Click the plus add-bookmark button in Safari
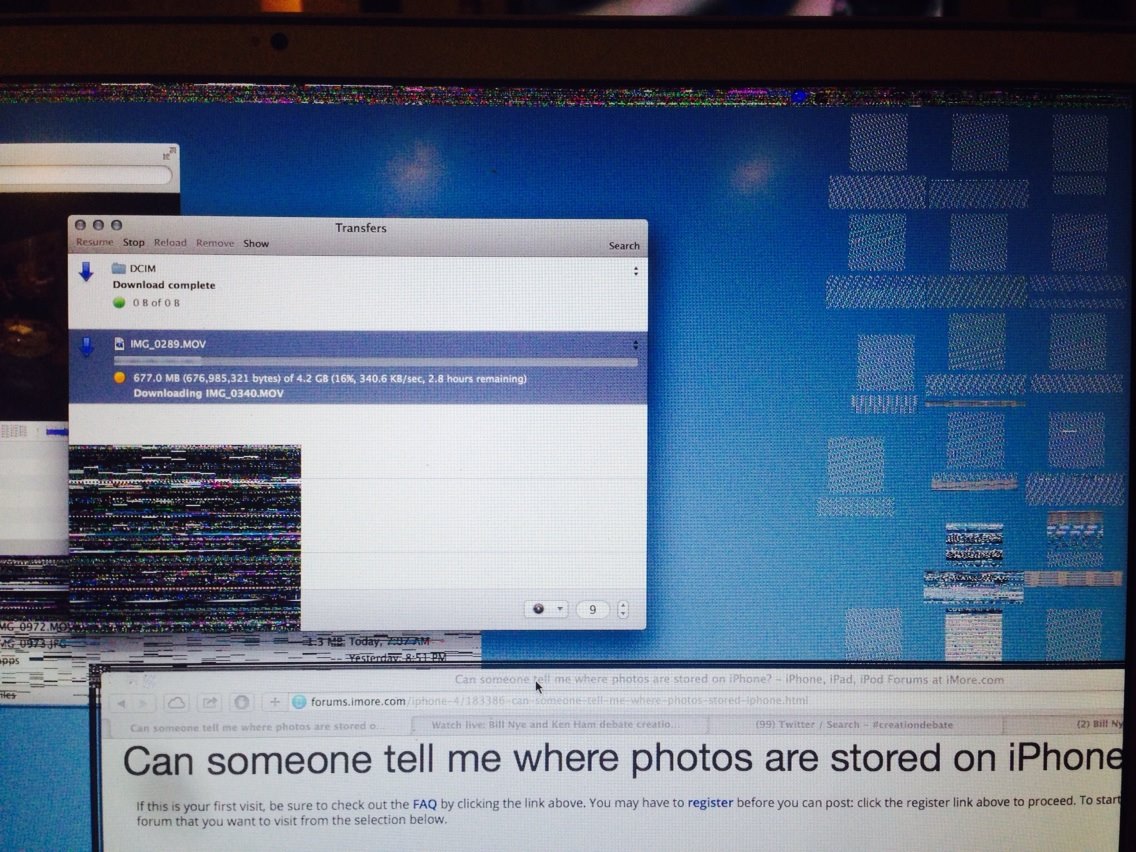The width and height of the screenshot is (1136, 852). coord(275,701)
